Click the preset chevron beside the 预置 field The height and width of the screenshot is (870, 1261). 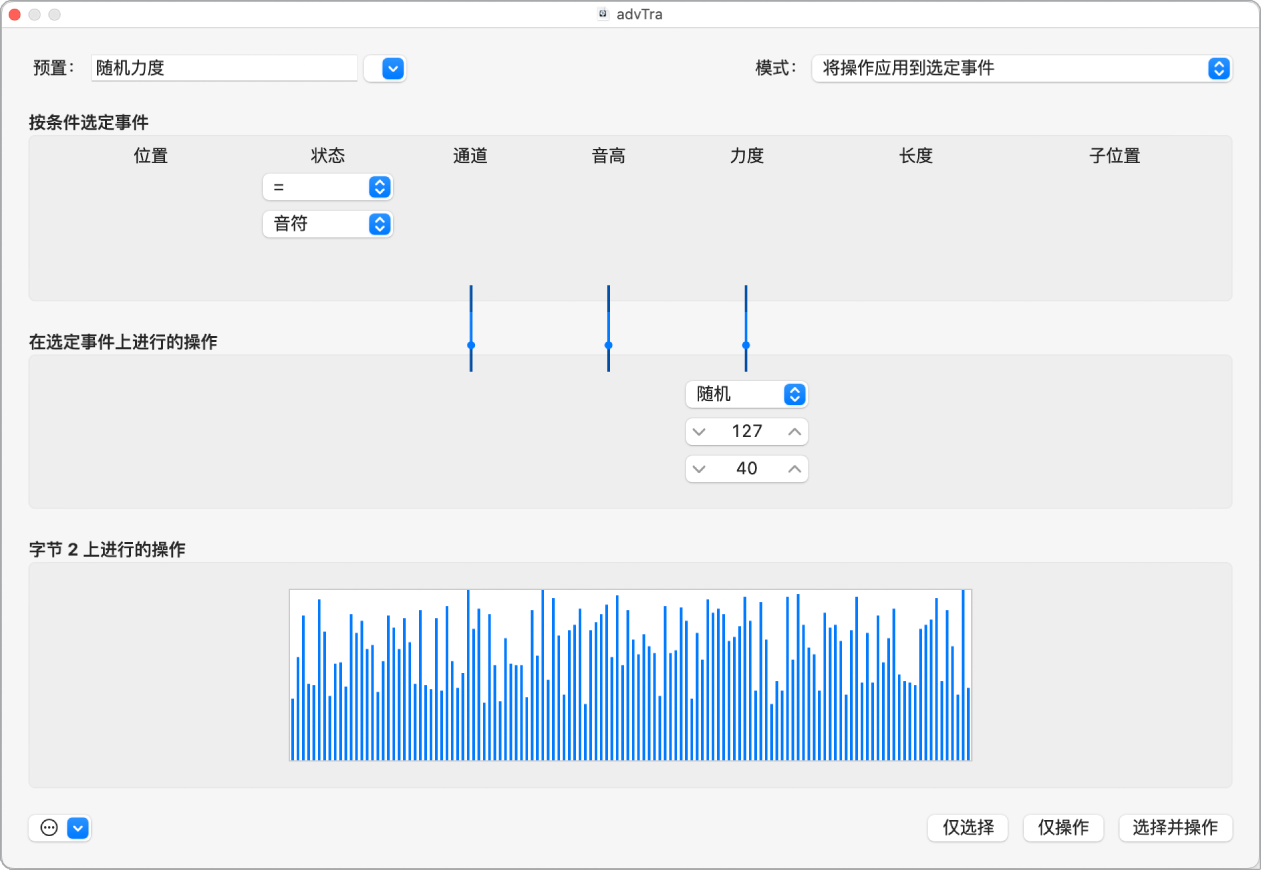[385, 68]
